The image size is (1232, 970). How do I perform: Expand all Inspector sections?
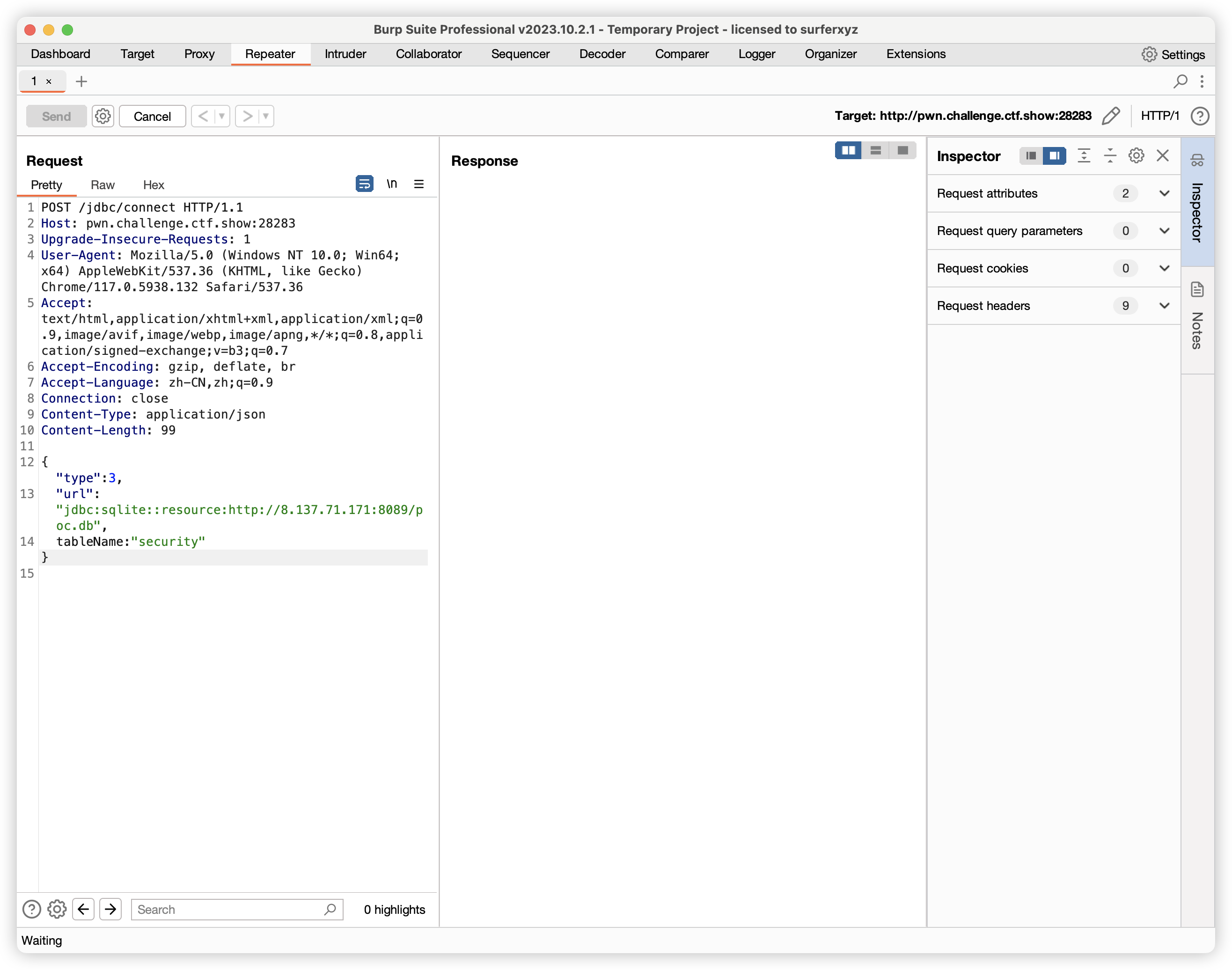pyautogui.click(x=1084, y=155)
